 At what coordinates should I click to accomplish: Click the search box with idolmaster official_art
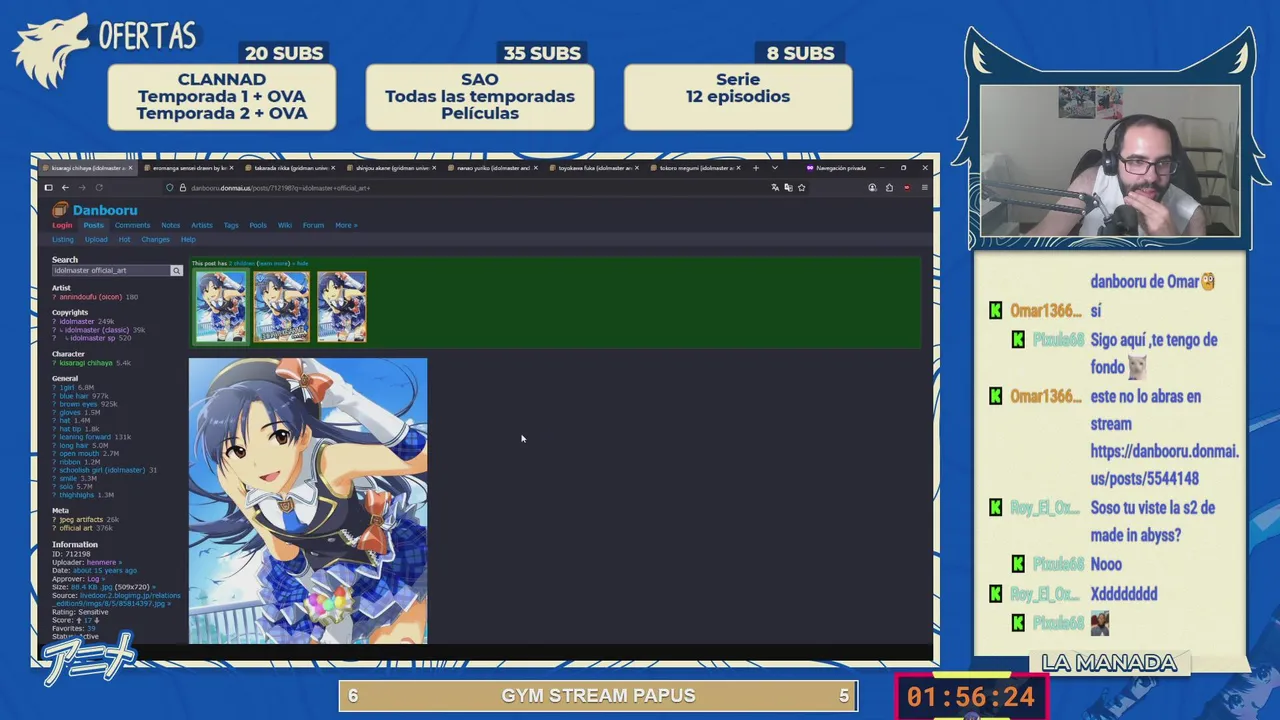(111, 271)
